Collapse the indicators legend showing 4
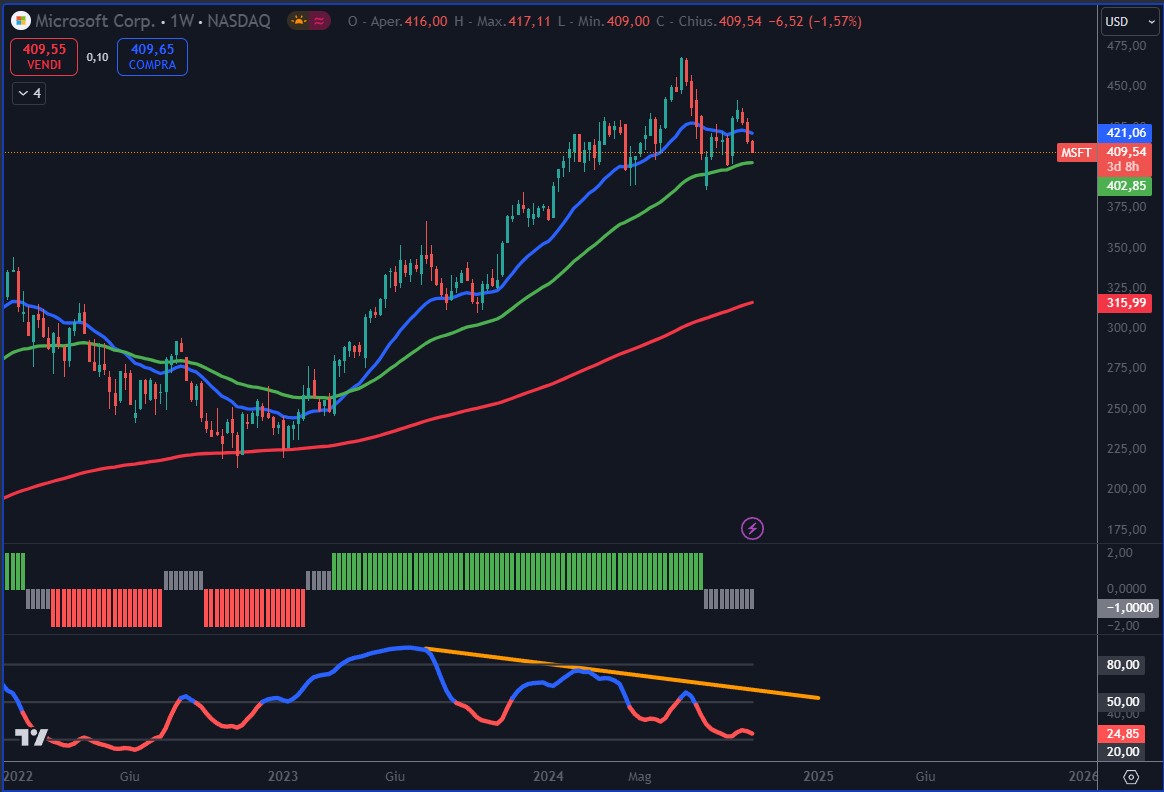 coord(29,93)
